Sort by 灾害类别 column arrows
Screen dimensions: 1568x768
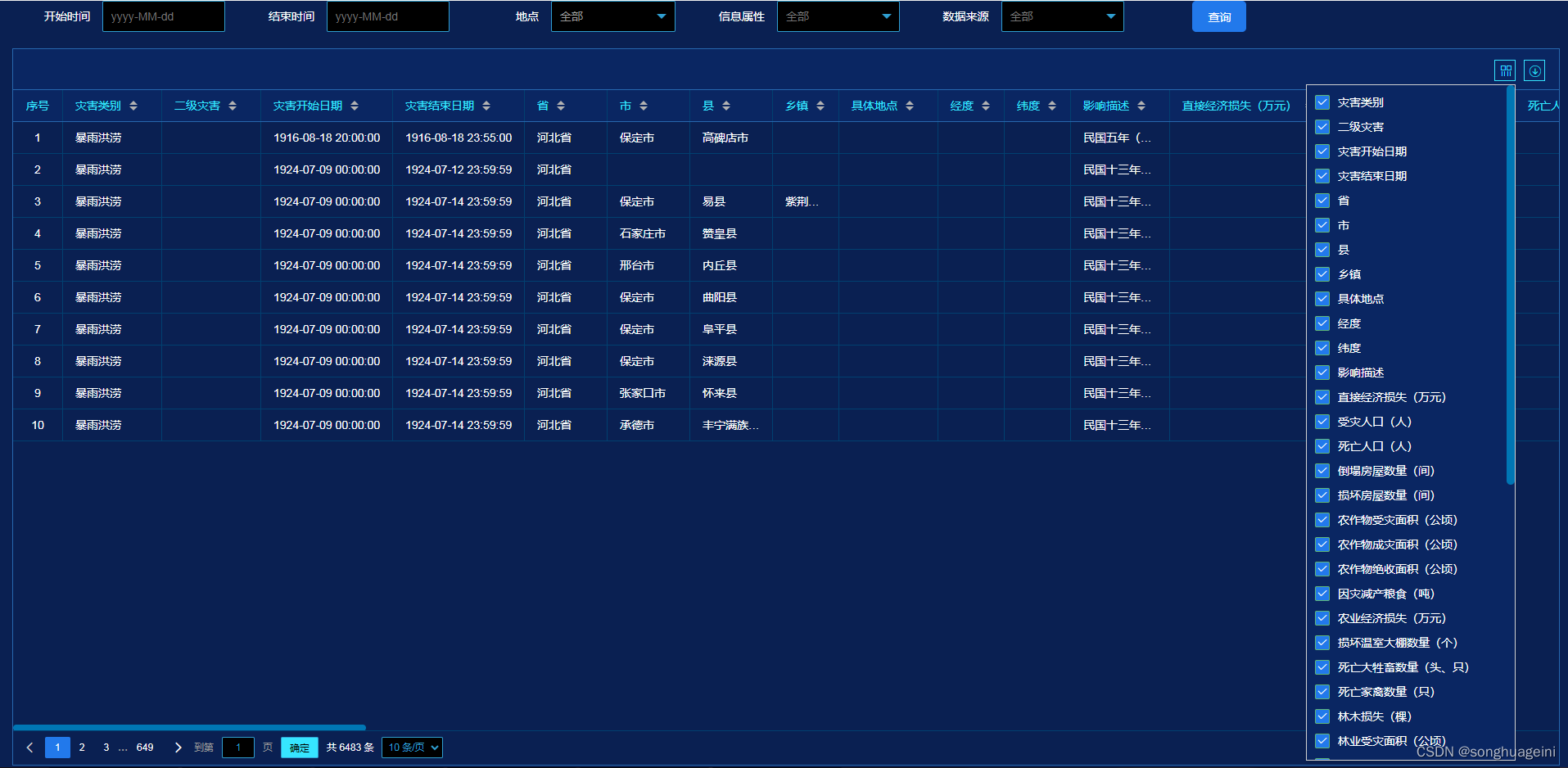coord(133,106)
